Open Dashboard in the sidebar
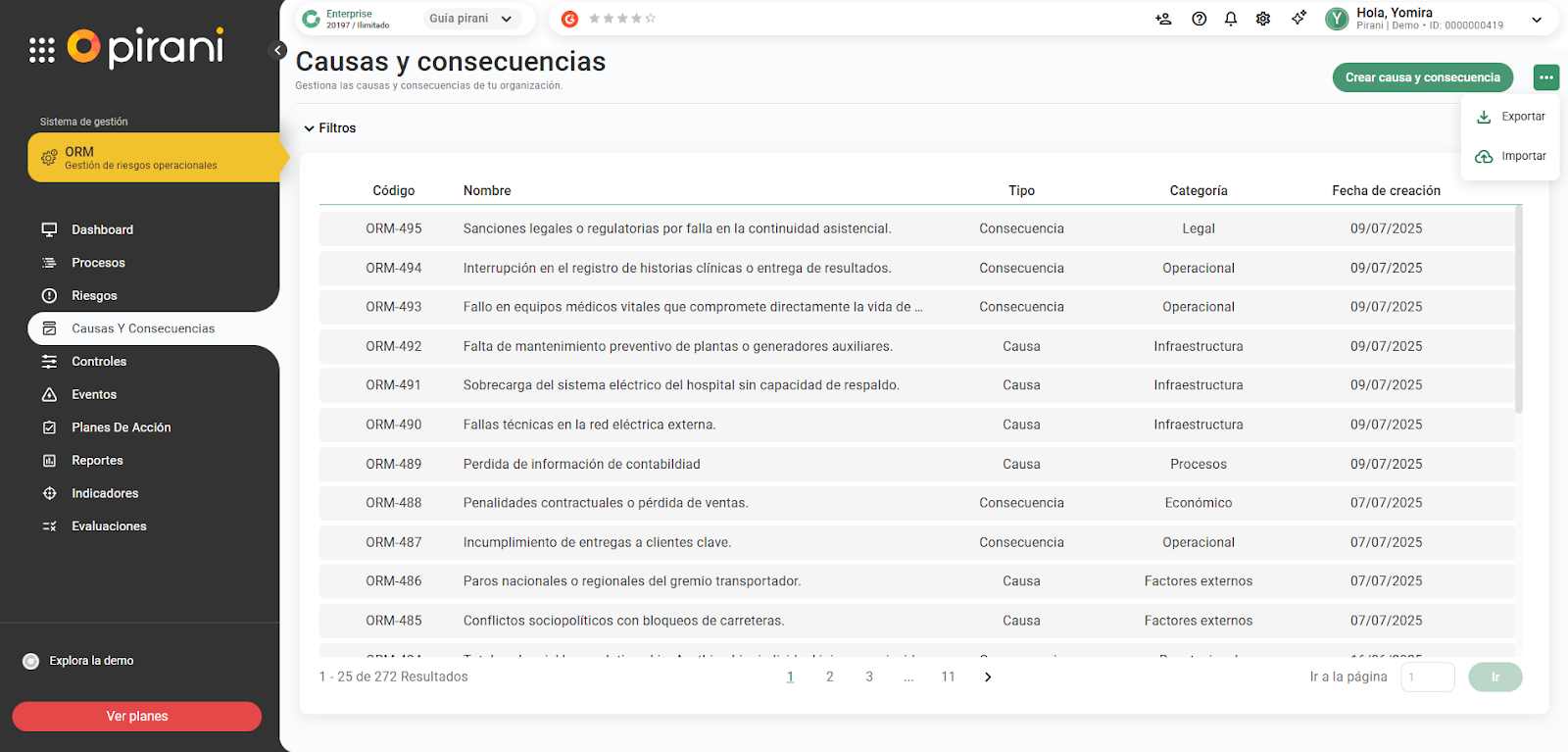 click(x=102, y=229)
